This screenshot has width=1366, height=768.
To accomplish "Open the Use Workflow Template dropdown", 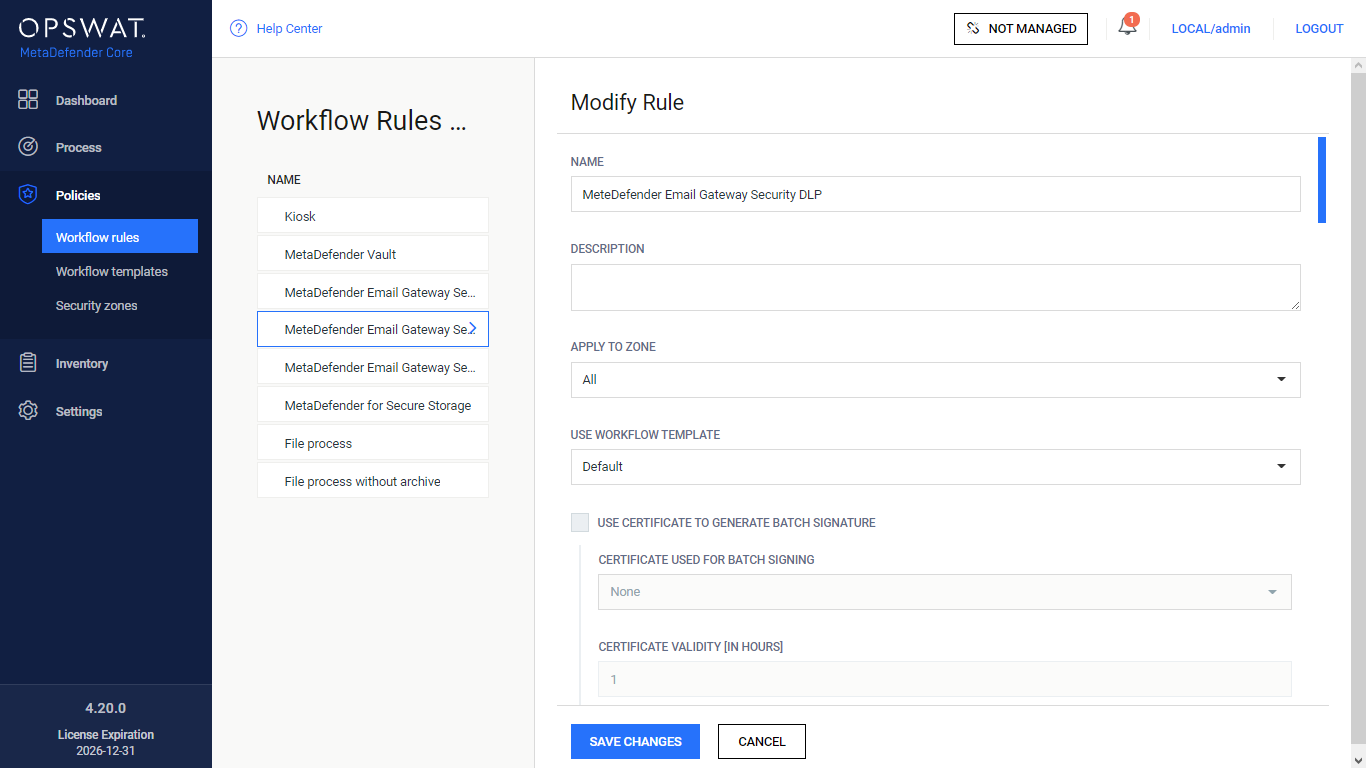I will click(935, 466).
